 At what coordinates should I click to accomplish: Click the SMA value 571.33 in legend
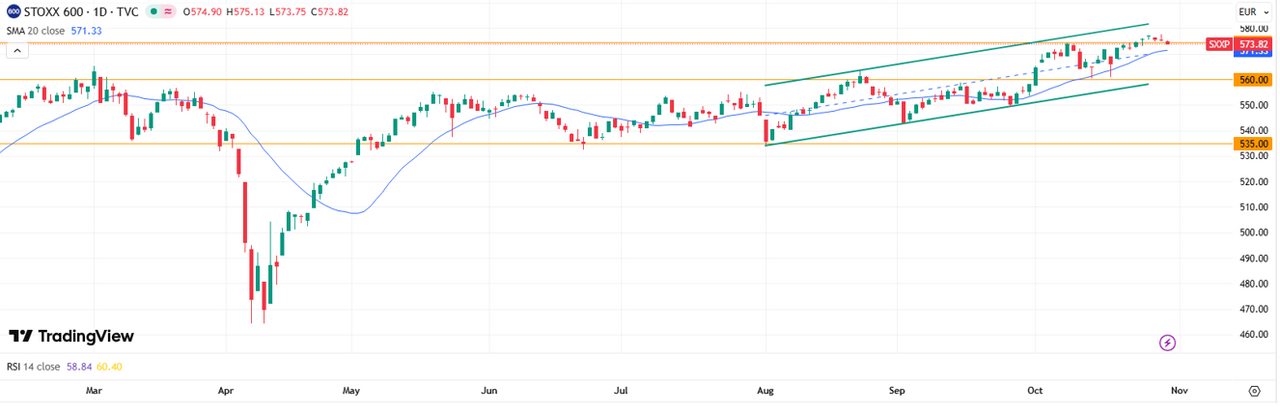[84, 31]
